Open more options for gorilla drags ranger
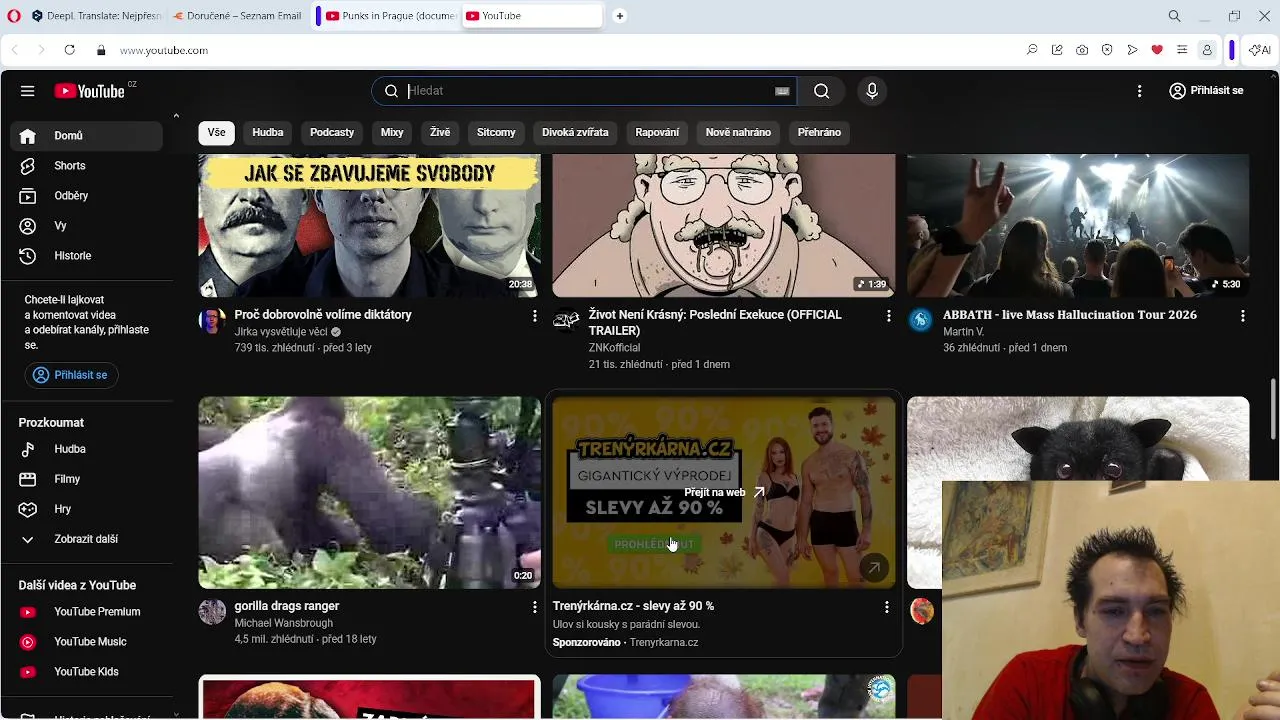1280x720 pixels. tap(534, 607)
